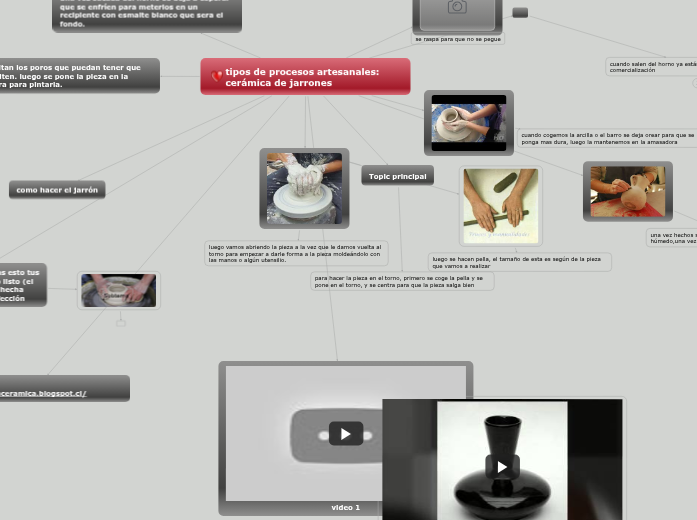This screenshot has height=520, width=697.
Task: Play the 'video 1' clip
Action: point(346,434)
